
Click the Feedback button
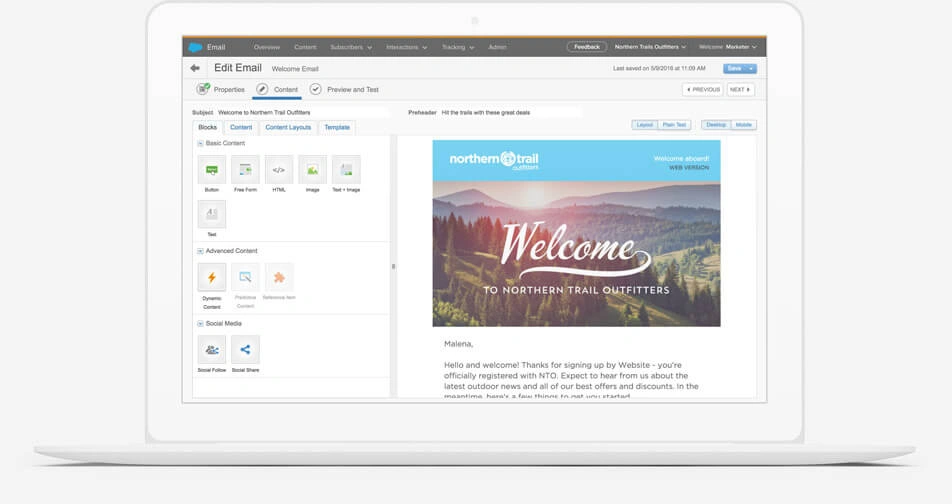pos(586,47)
